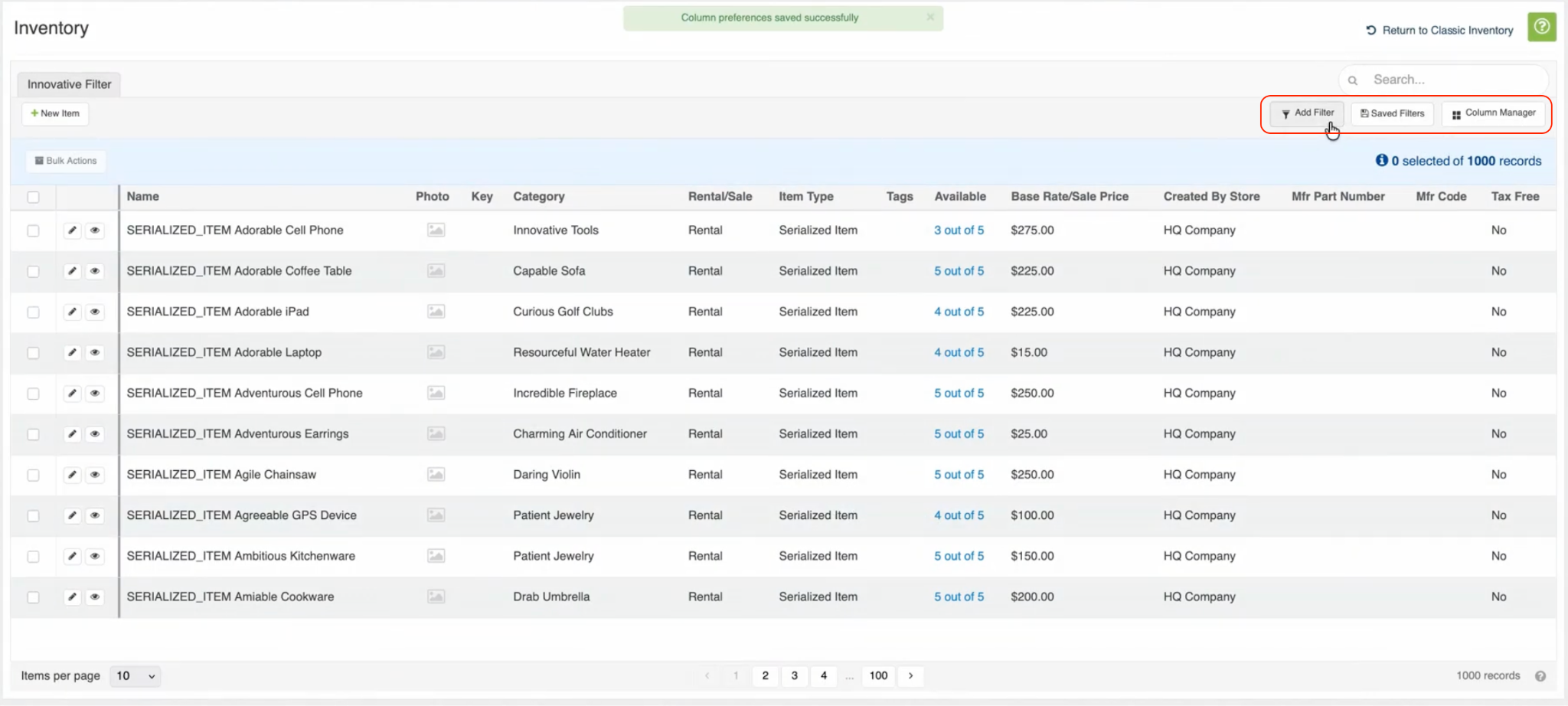Go to page 3 of results
This screenshot has width=1568, height=706.
[x=794, y=675]
